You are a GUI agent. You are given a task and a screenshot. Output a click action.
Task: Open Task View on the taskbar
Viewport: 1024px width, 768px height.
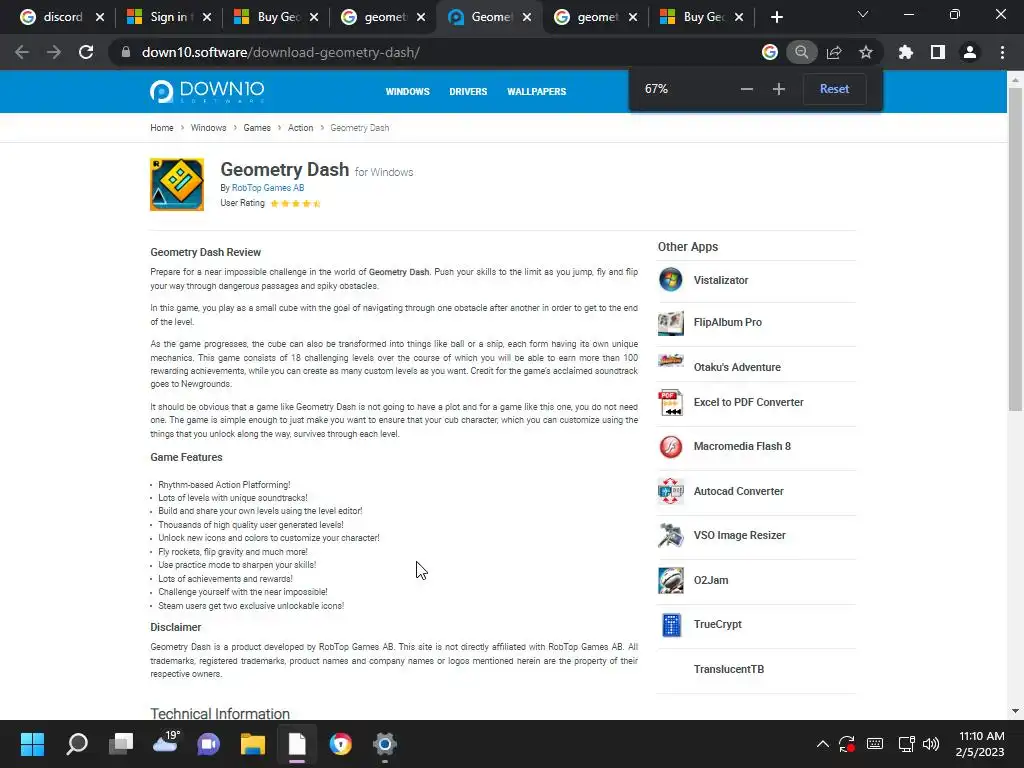pos(121,744)
